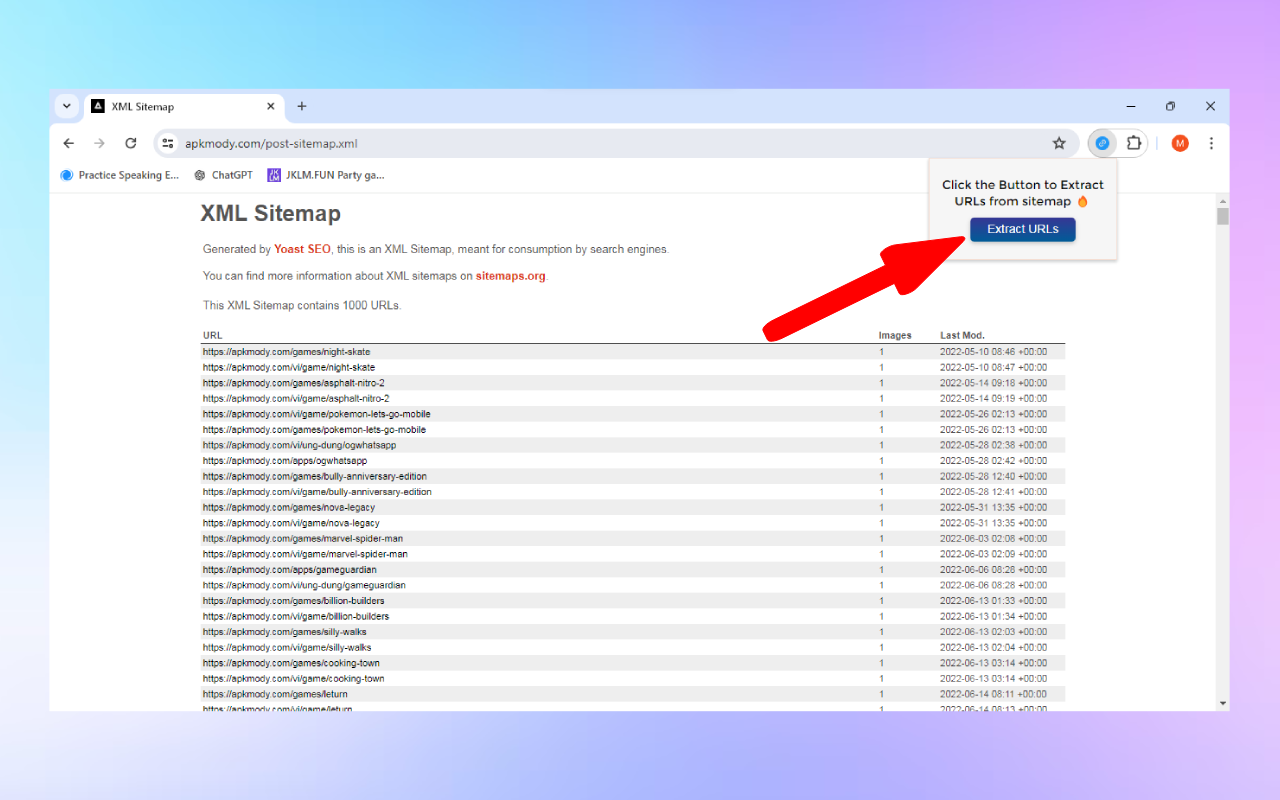
Task: Open https://apkmody.com/games/silly-walks URL
Action: 285,632
